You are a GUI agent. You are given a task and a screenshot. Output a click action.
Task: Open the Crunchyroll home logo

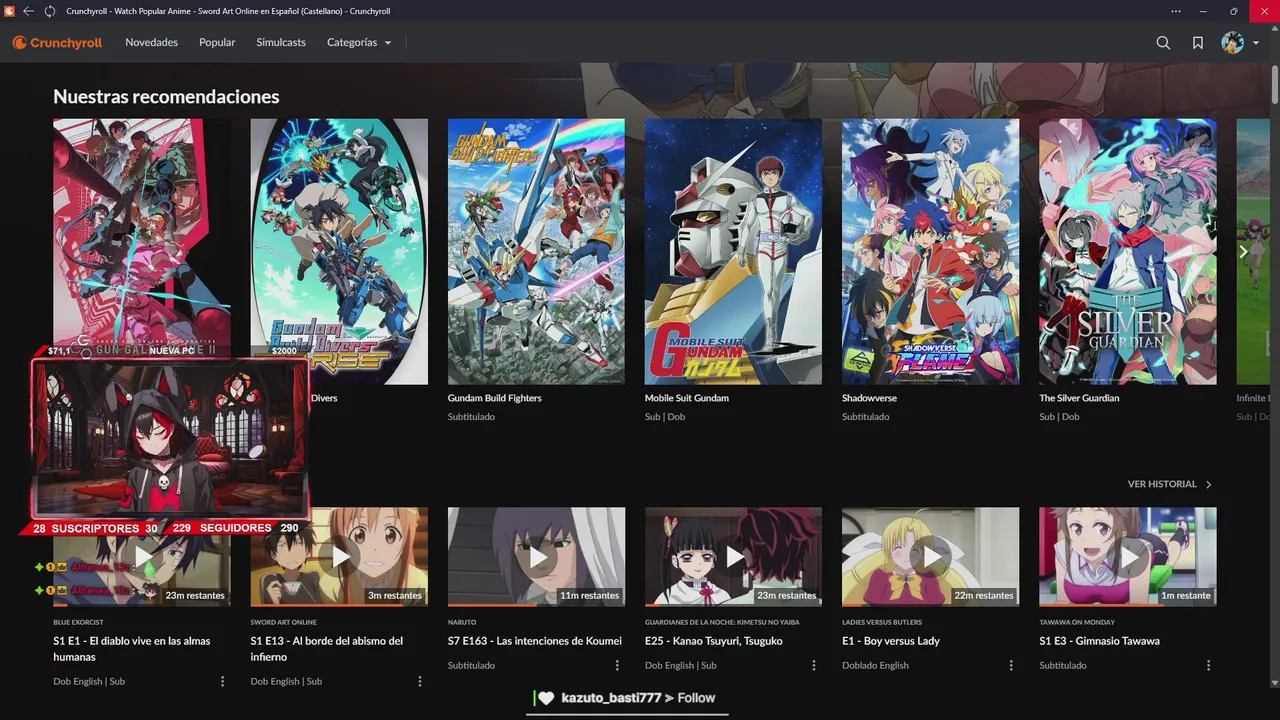pos(57,43)
